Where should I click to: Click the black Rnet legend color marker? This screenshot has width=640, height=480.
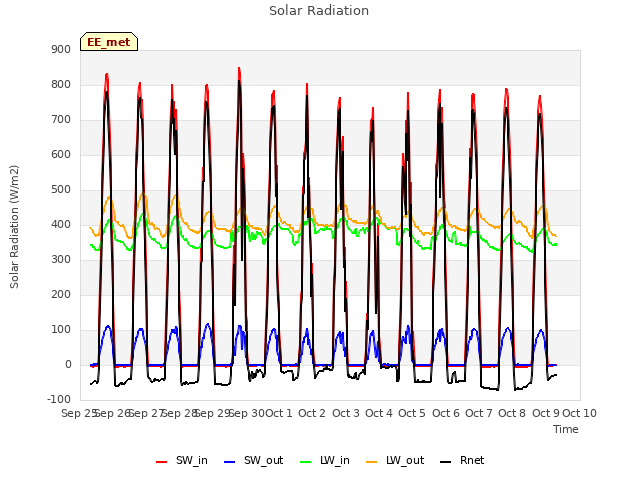coord(446,462)
